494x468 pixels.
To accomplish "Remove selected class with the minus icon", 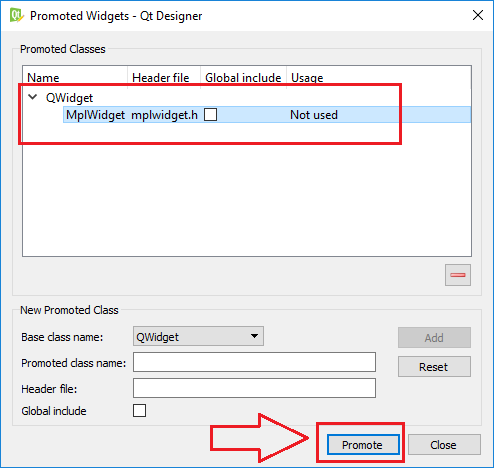I will coord(458,275).
